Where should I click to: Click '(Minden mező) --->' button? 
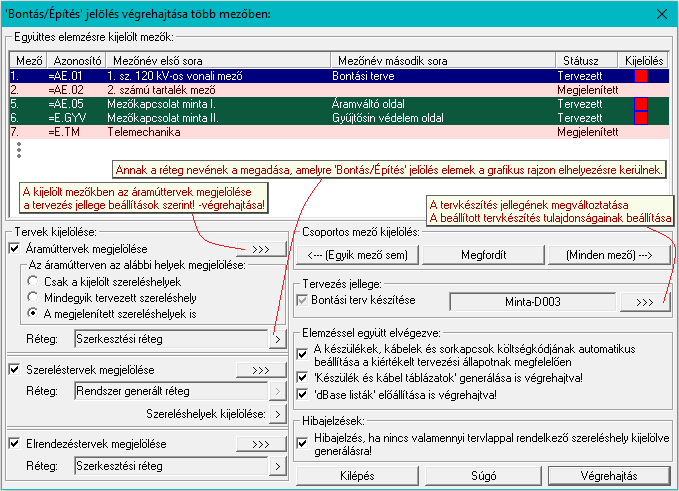pyautogui.click(x=609, y=255)
